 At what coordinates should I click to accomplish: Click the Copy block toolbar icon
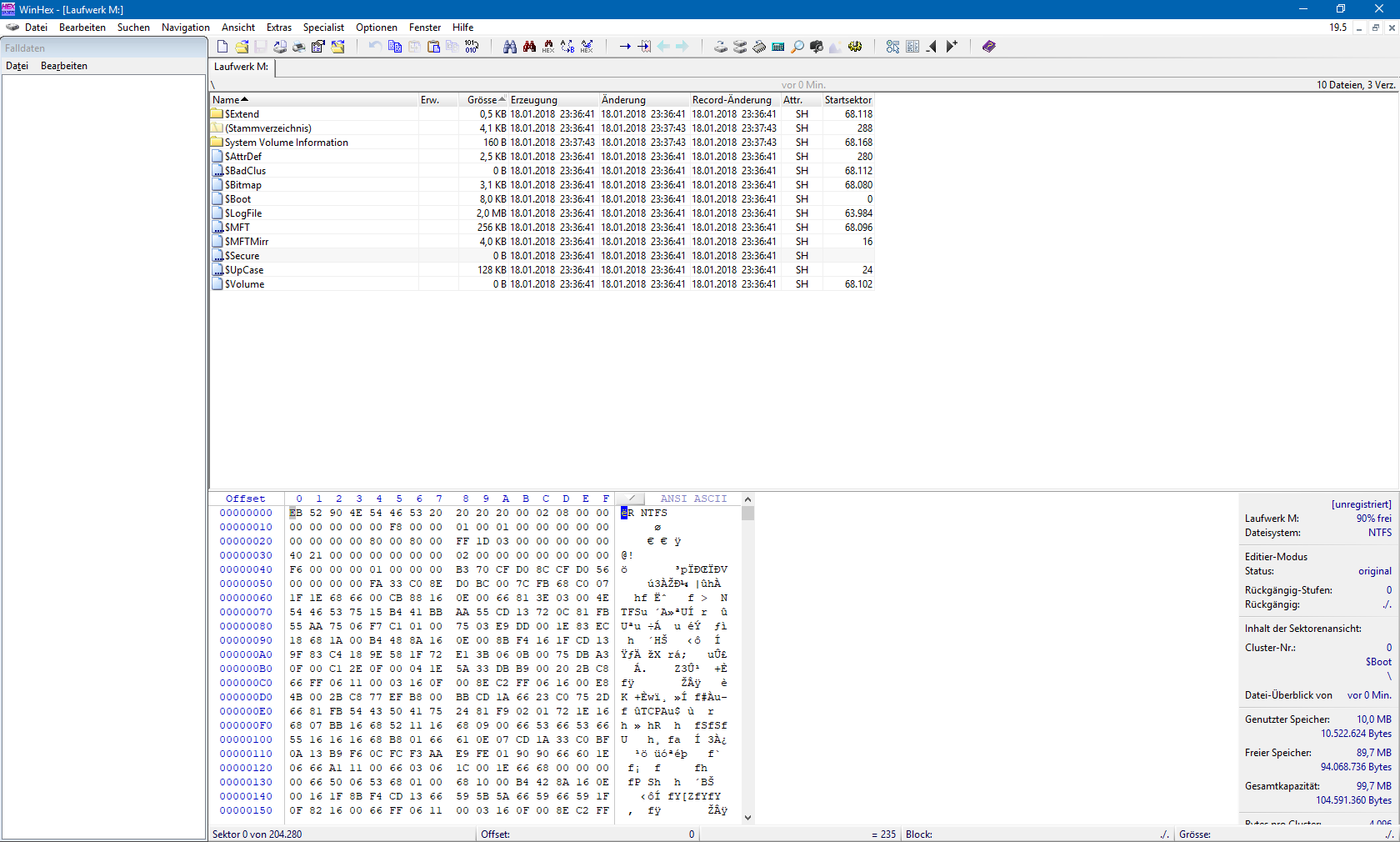pos(395,47)
